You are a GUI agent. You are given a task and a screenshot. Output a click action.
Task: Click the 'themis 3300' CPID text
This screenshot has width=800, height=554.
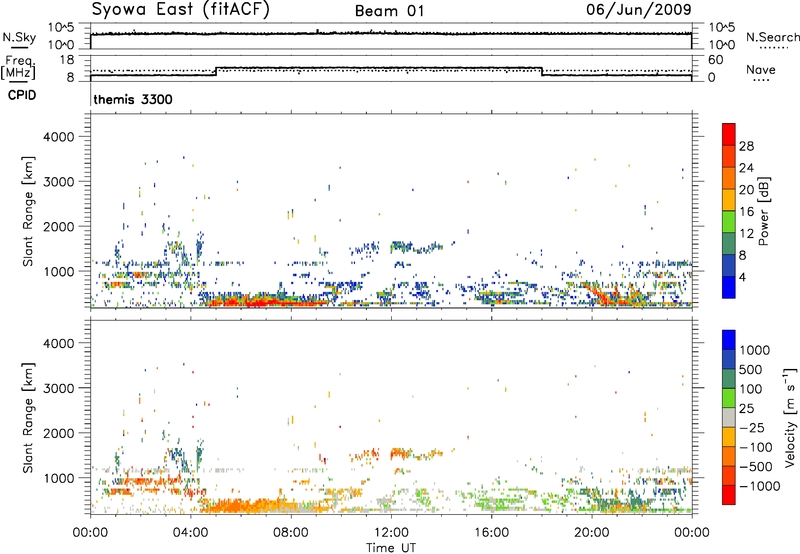click(133, 99)
